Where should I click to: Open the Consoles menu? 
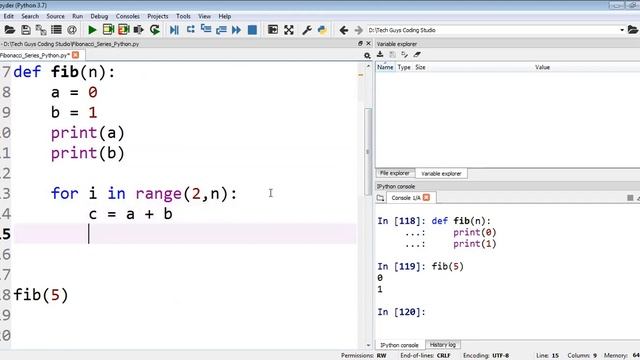(128, 16)
